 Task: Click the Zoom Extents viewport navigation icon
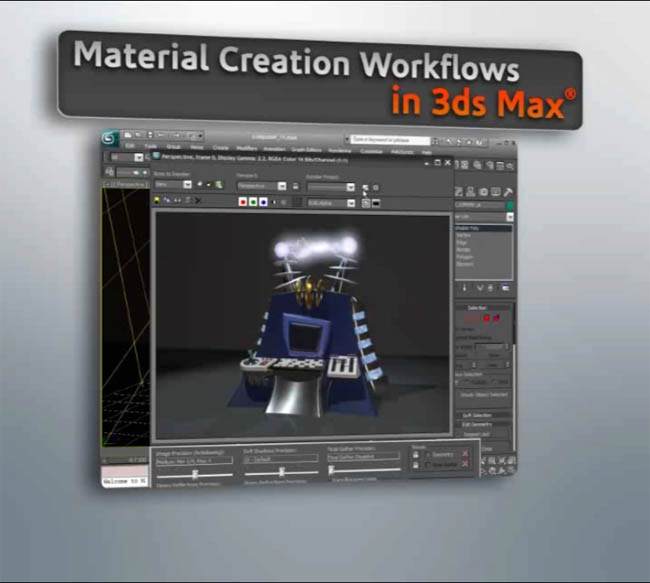pos(502,460)
